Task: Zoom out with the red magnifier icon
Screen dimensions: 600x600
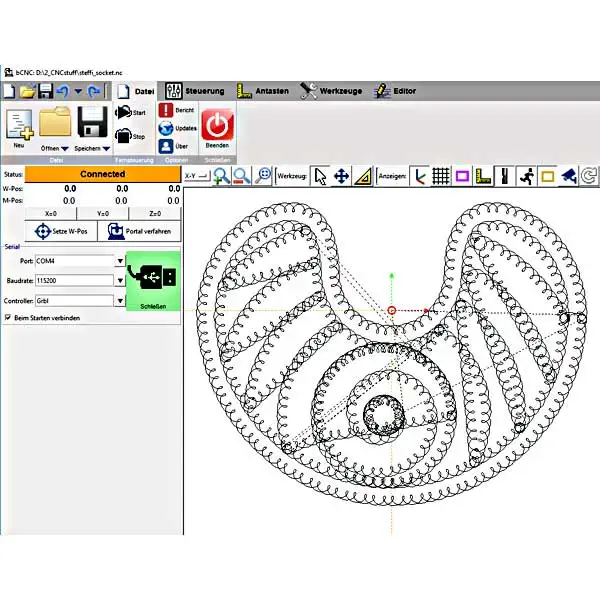Action: coord(242,176)
